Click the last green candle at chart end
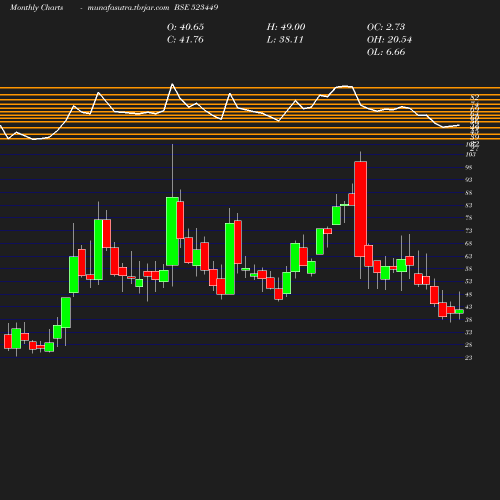This screenshot has height=500, width=500. tap(459, 311)
